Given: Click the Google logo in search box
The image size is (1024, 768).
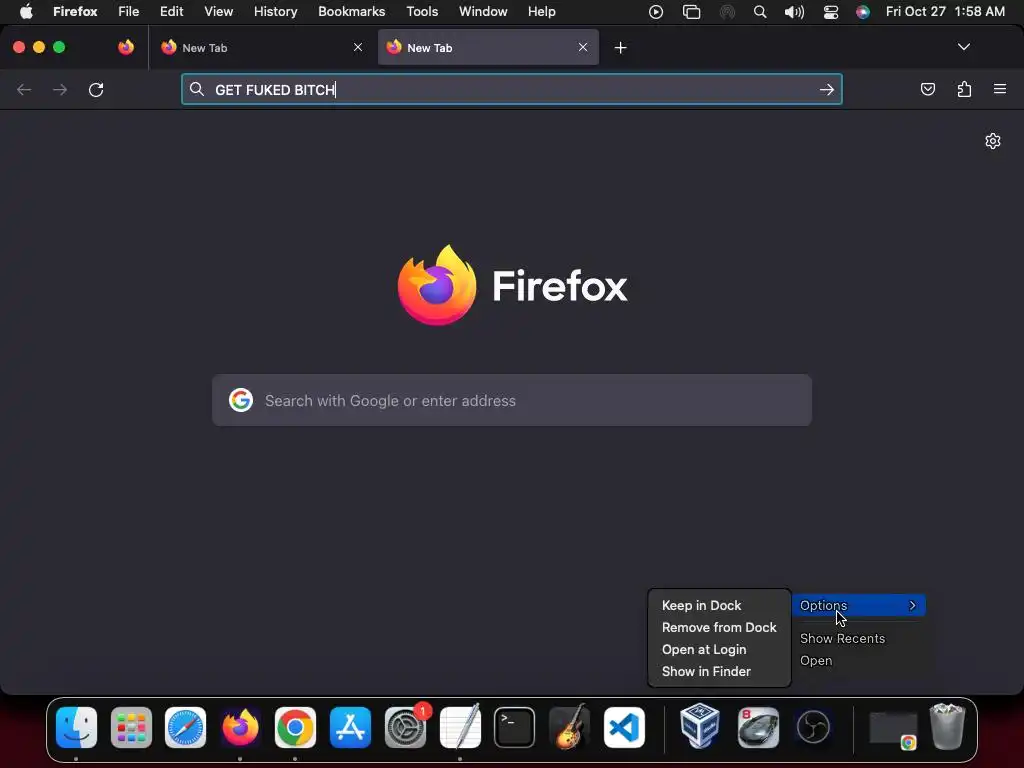Looking at the screenshot, I should 241,400.
